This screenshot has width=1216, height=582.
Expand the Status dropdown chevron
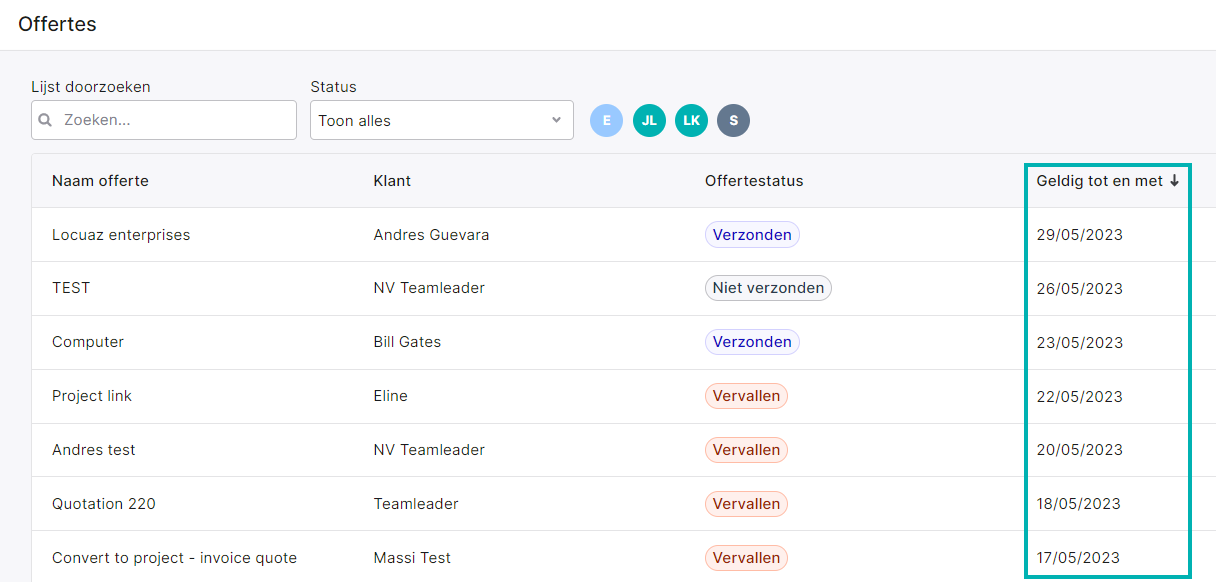556,120
